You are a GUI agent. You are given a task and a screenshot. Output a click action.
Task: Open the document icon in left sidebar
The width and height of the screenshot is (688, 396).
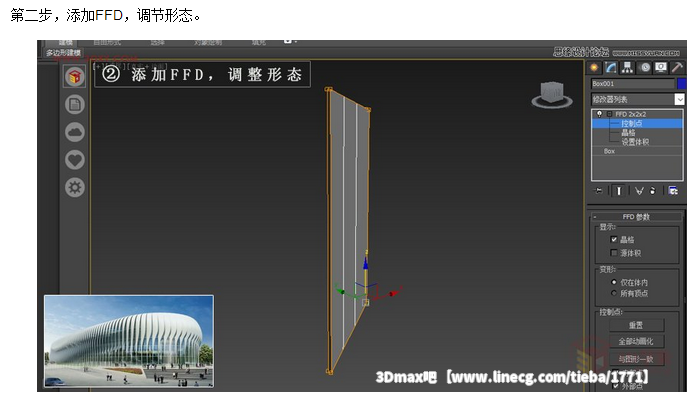coord(75,105)
